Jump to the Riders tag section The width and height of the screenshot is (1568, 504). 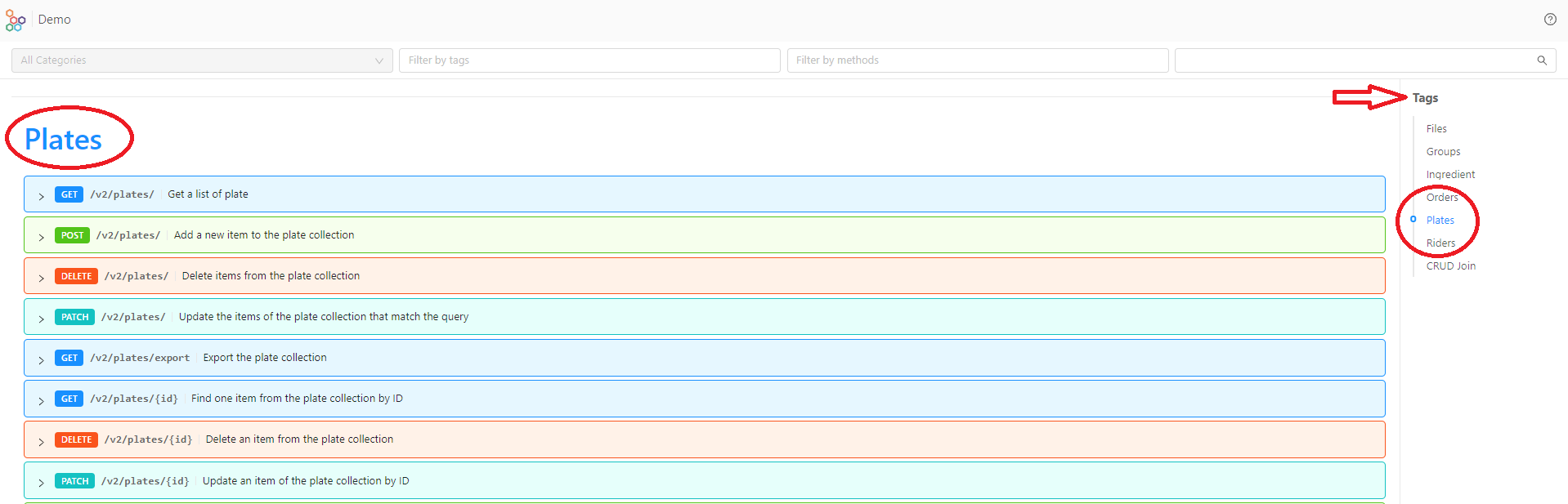(x=1440, y=243)
